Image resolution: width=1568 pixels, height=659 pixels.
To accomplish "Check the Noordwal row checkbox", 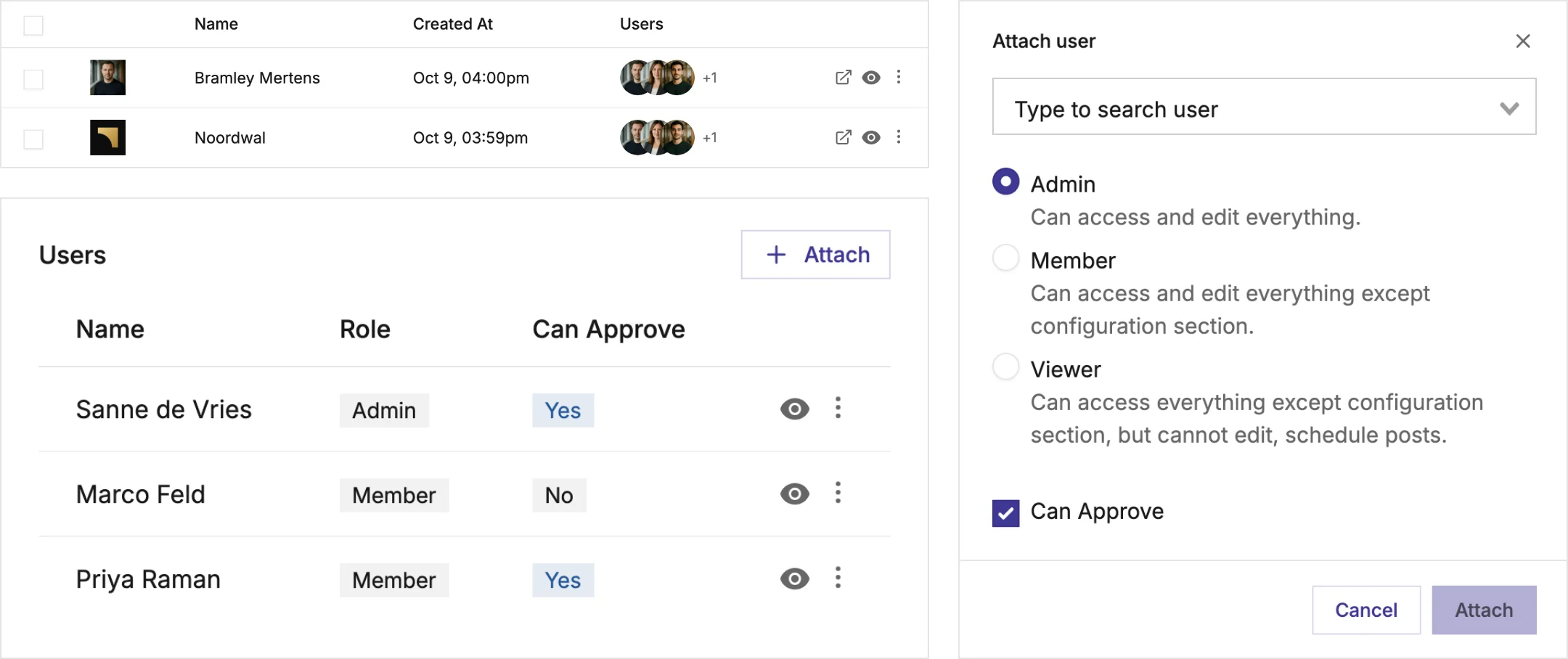I will coord(33,139).
